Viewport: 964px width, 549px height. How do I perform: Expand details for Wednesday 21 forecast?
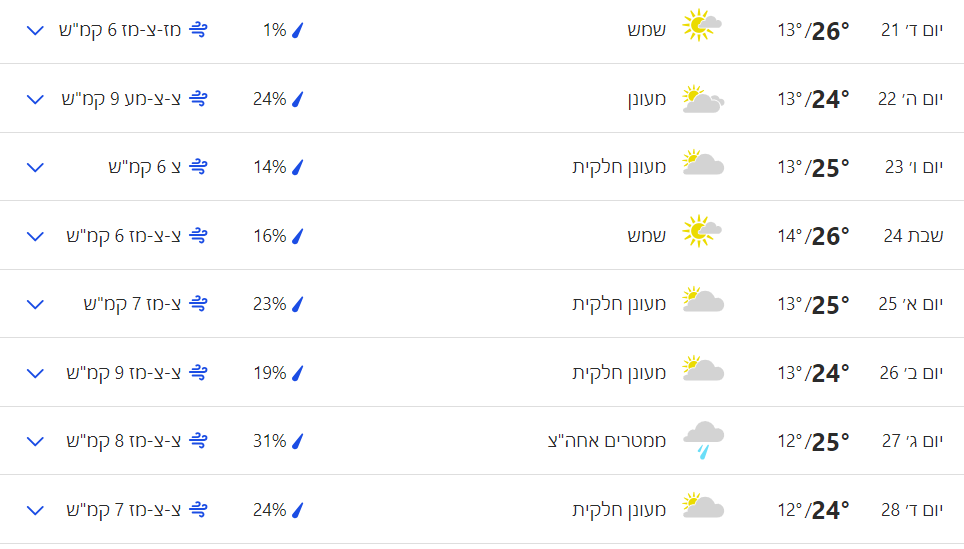[36, 30]
